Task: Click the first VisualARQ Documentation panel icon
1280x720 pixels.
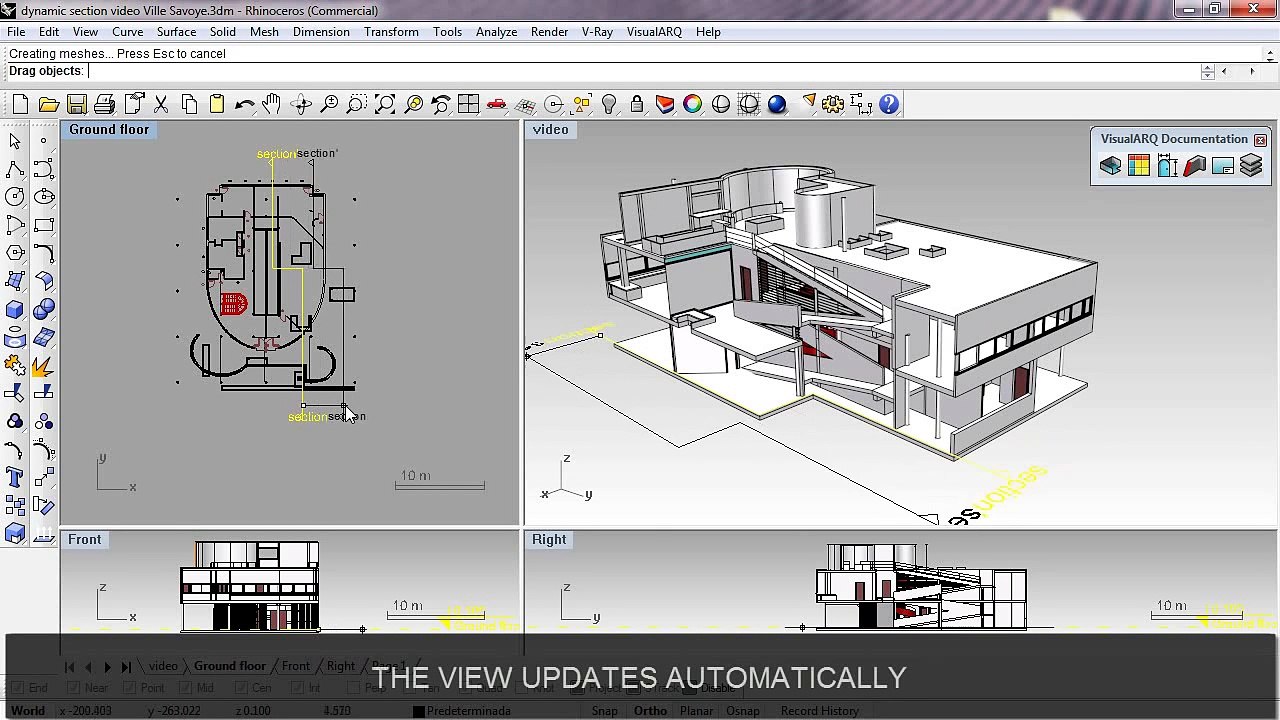Action: coord(1110,167)
